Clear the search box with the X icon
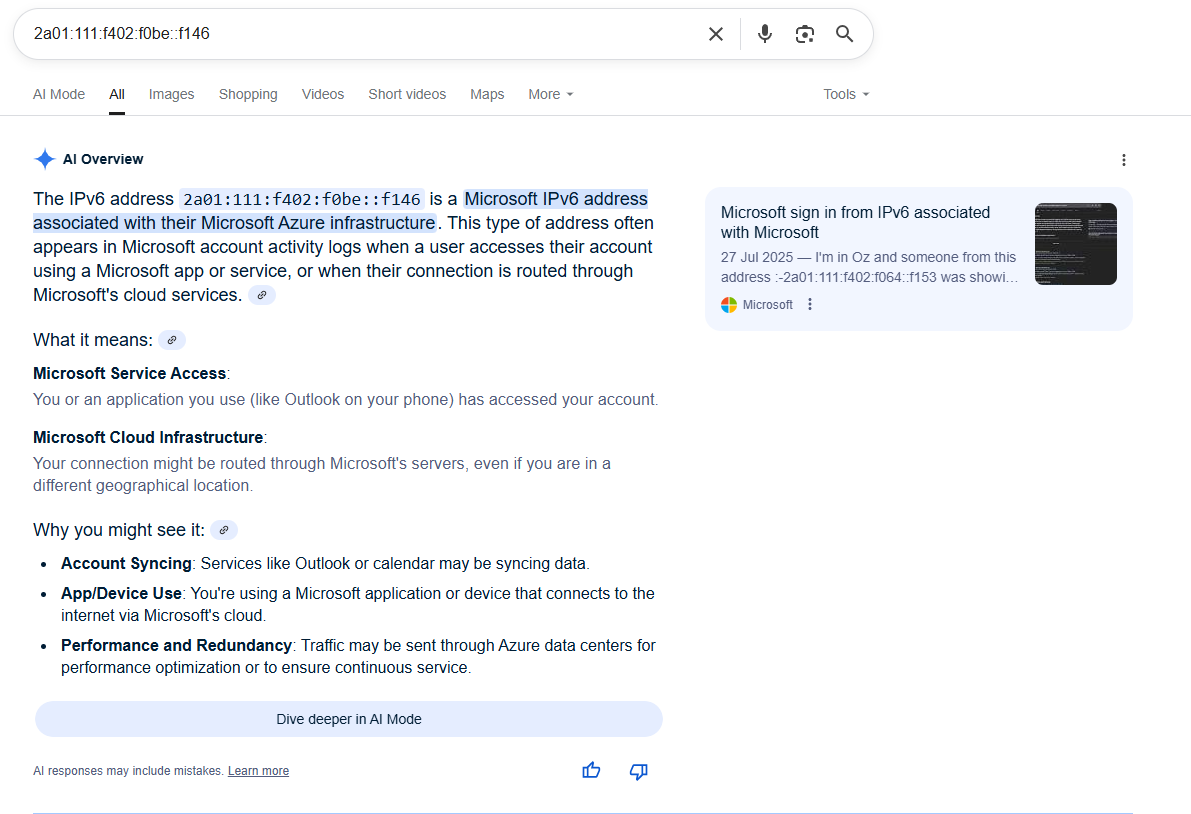The width and height of the screenshot is (1191, 814). (x=716, y=34)
